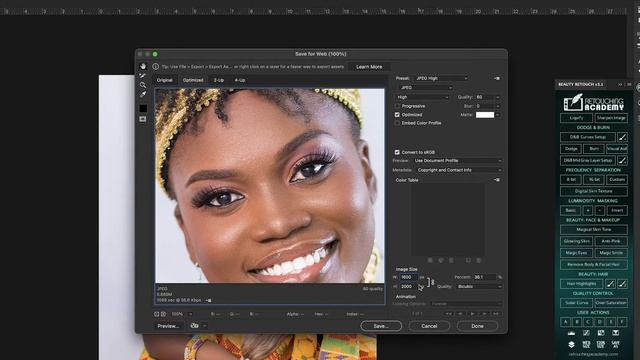This screenshot has width=640, height=360.
Task: Select the Zoom magnifier tool in Save for Web
Action: 142,85
